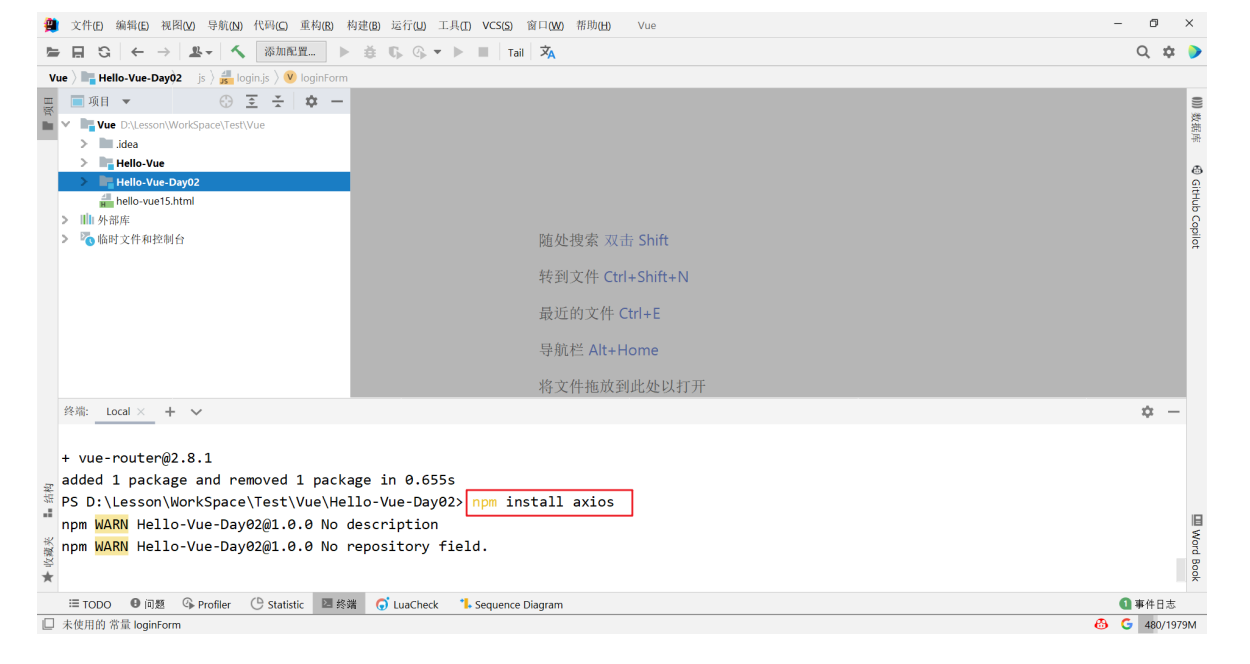1250x664 pixels.
Task: Select the Local terminal tab
Action: (x=118, y=412)
